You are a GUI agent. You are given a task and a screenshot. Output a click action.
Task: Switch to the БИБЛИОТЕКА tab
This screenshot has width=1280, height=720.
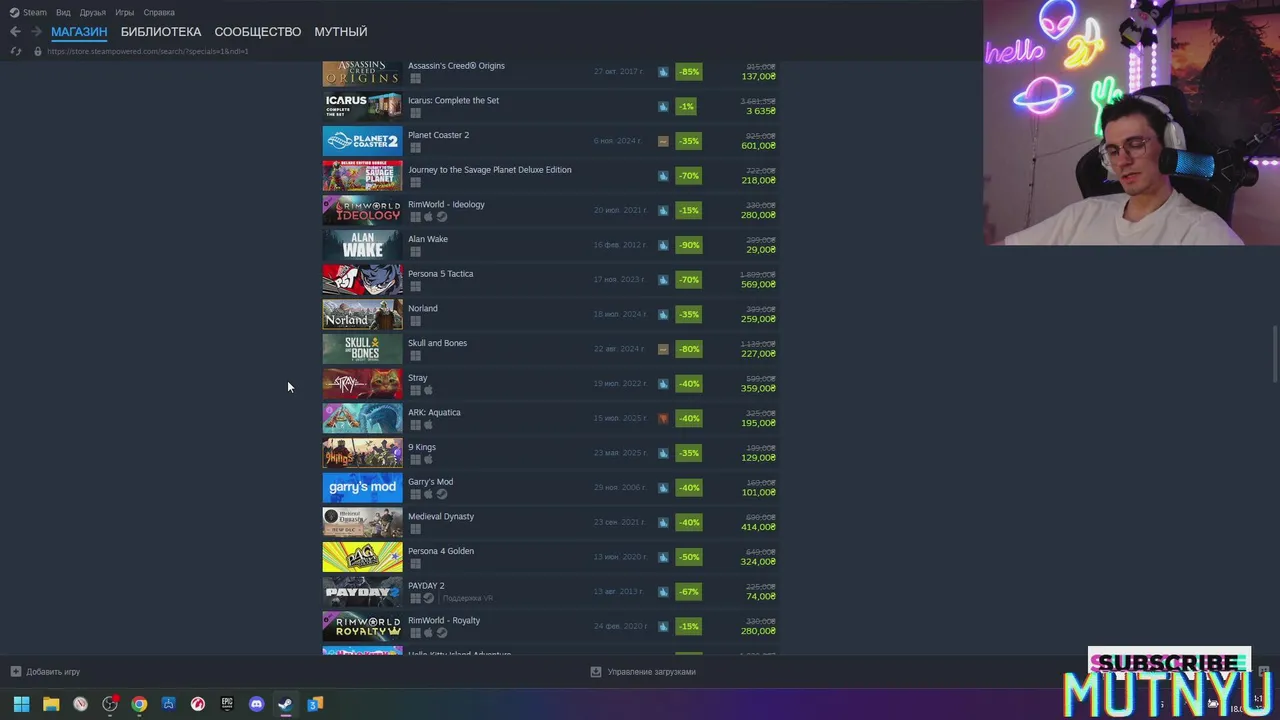[161, 32]
